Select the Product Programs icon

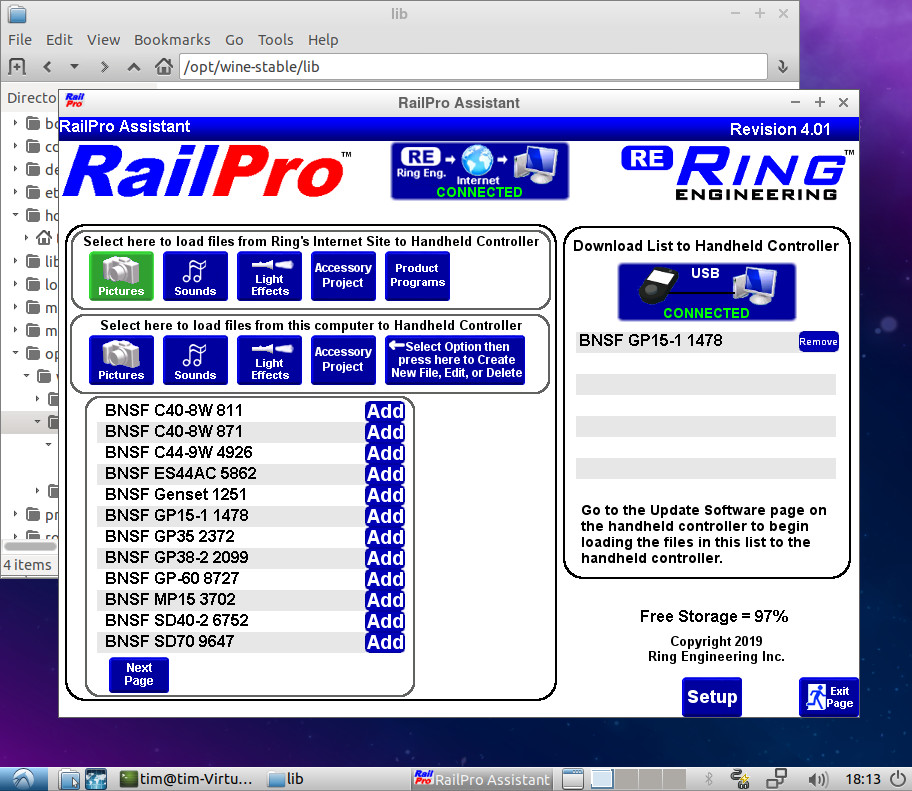tap(417, 276)
